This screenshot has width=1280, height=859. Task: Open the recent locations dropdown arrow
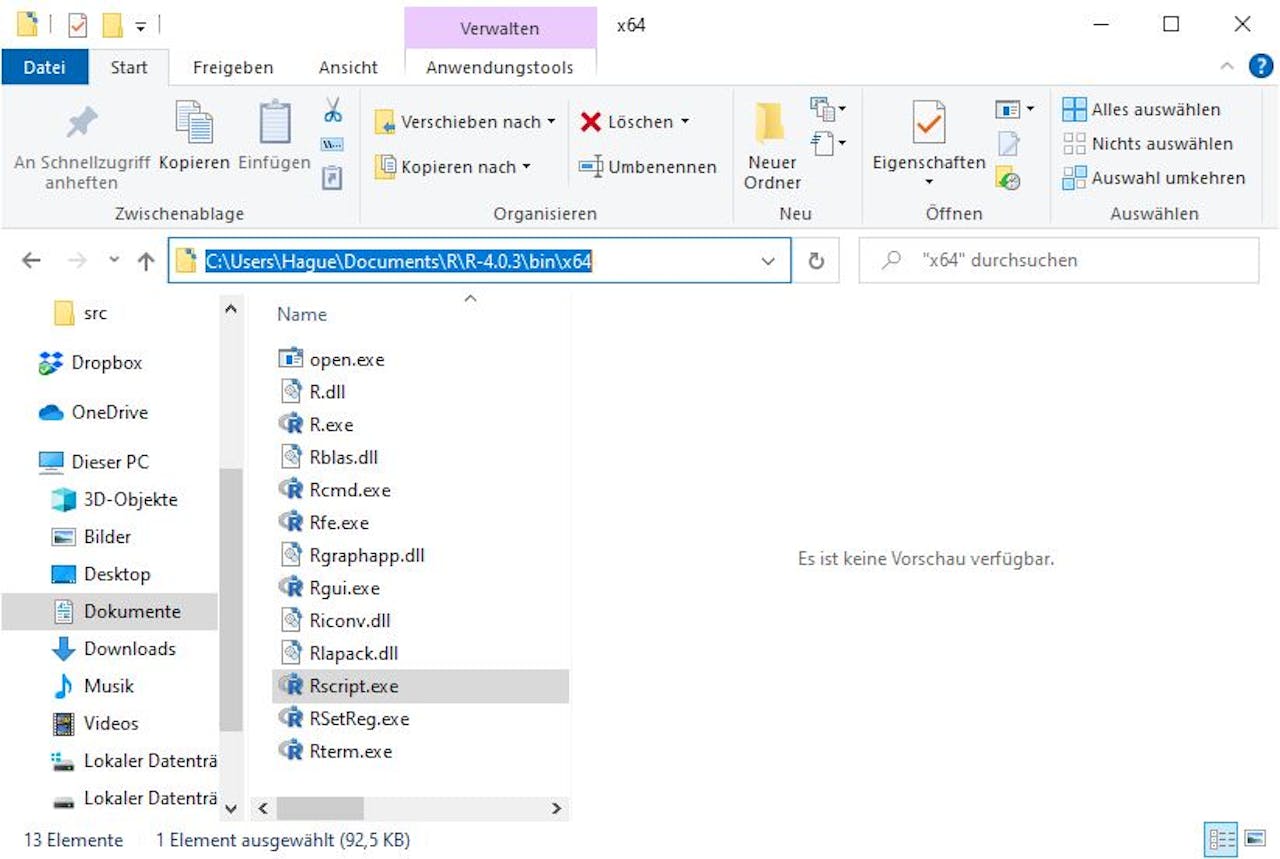[x=114, y=261]
